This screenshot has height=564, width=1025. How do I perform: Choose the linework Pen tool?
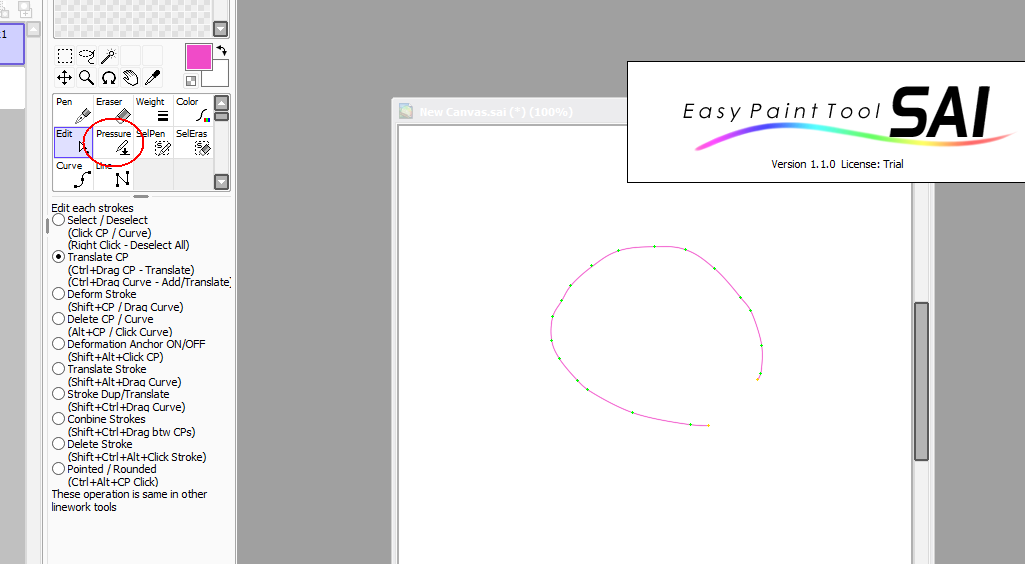pyautogui.click(x=73, y=110)
